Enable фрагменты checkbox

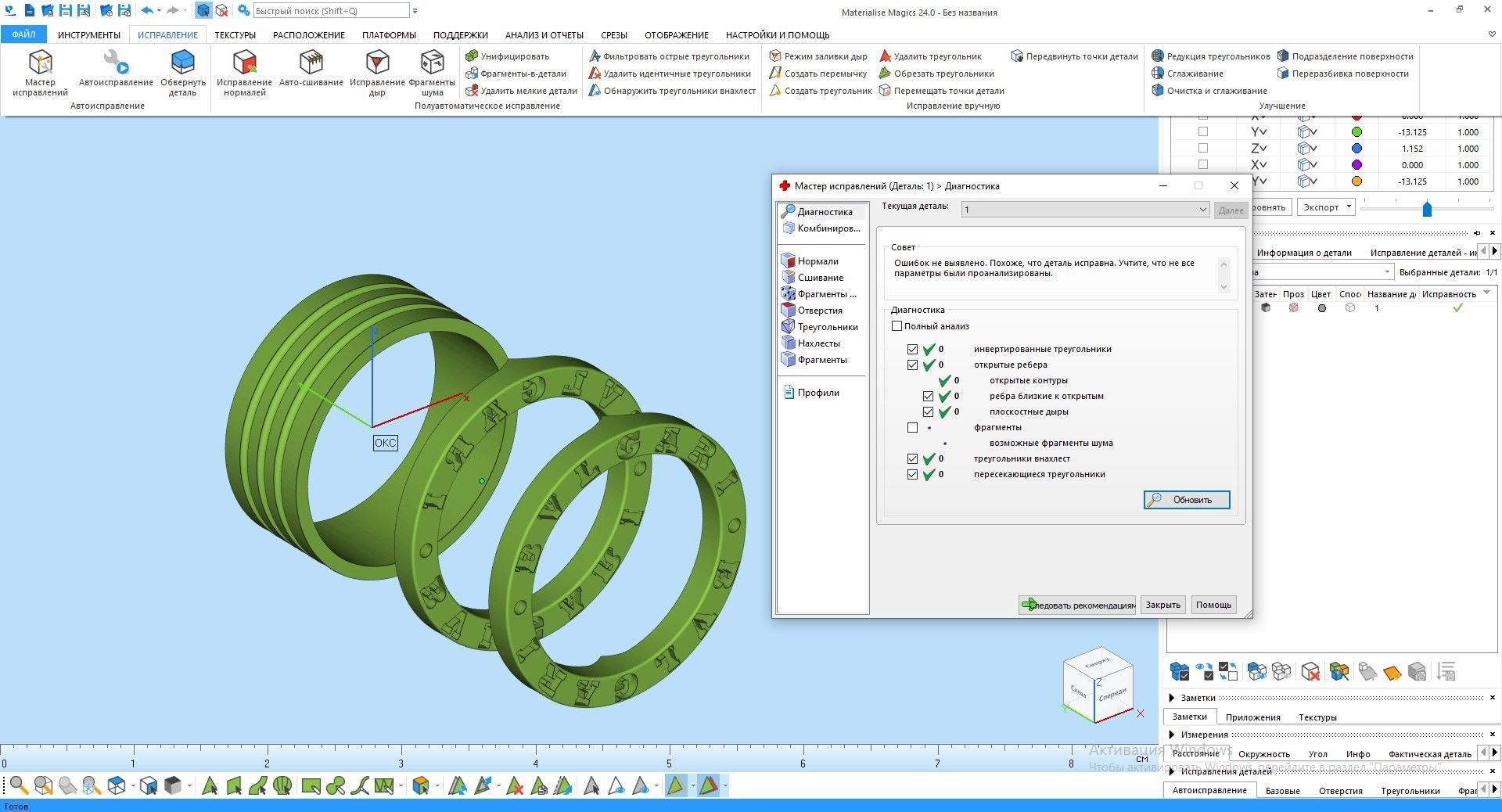pos(912,427)
